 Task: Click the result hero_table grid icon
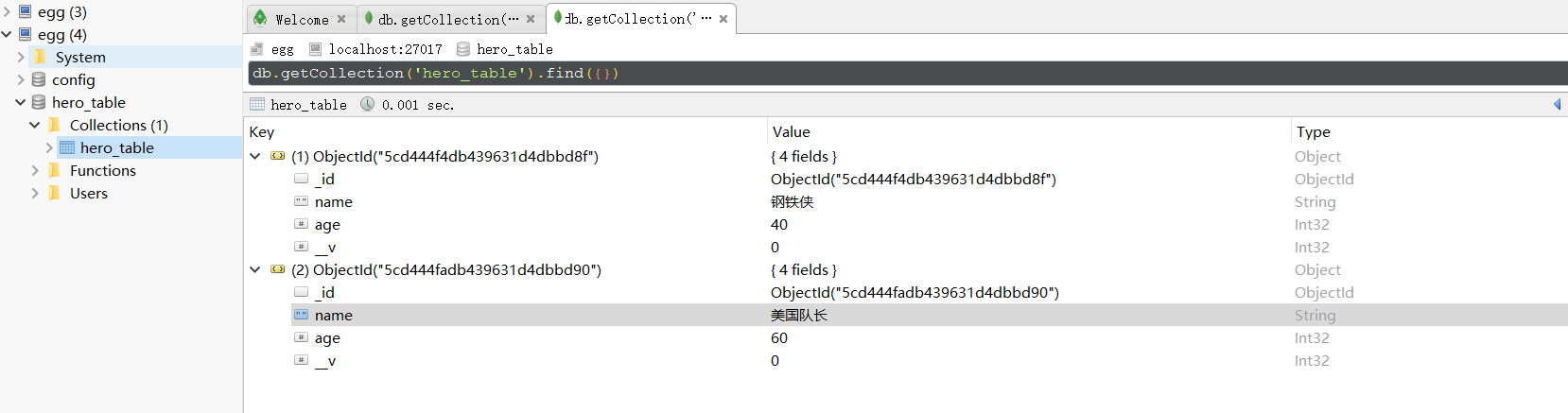tap(257, 104)
